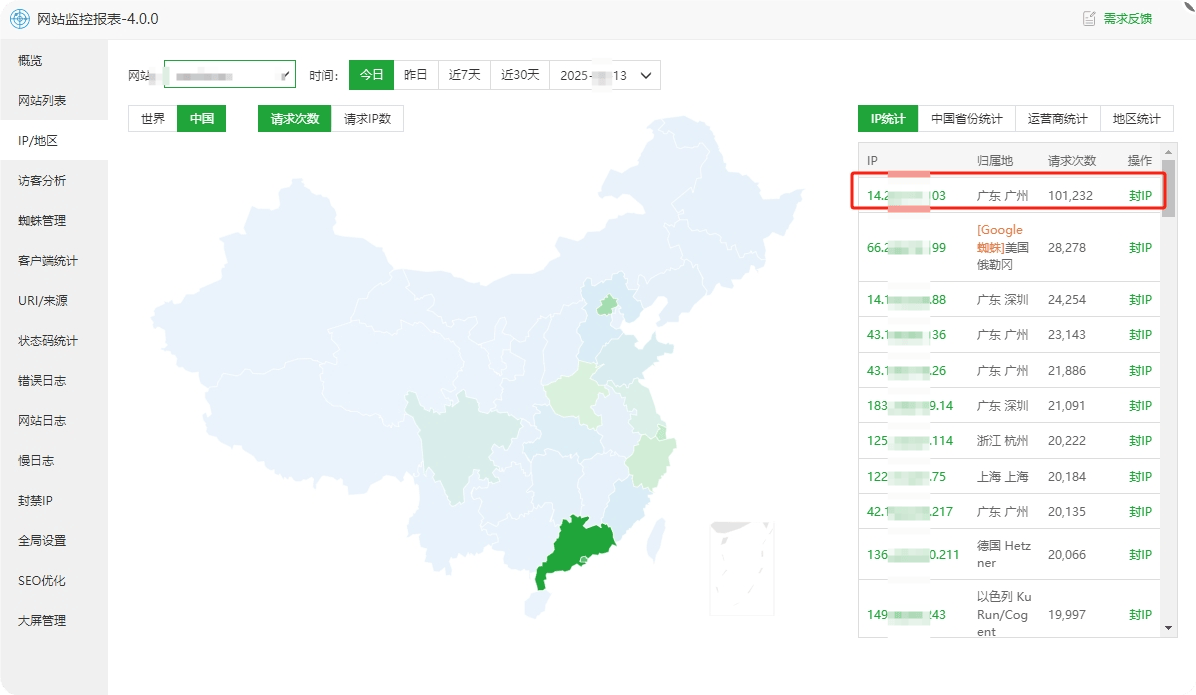Open the 地区统计 tab
Viewport: 1196px width, 695px height.
click(1137, 119)
